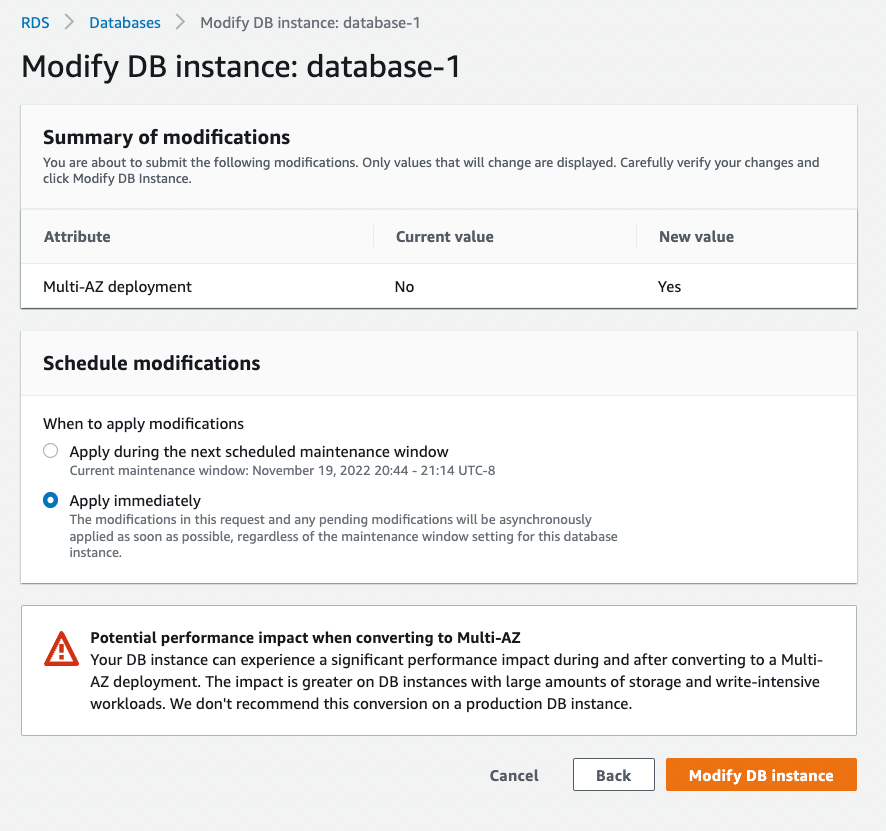Screen dimensions: 886x831
Task: Open the RDS breadcrumb link
Action: (35, 23)
